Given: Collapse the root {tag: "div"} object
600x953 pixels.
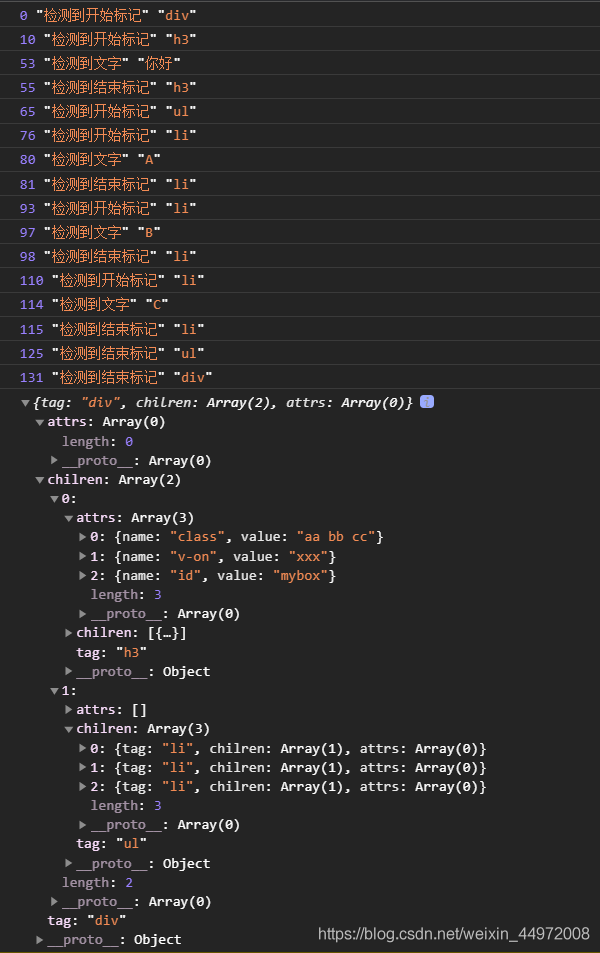Looking at the screenshot, I should point(25,403).
